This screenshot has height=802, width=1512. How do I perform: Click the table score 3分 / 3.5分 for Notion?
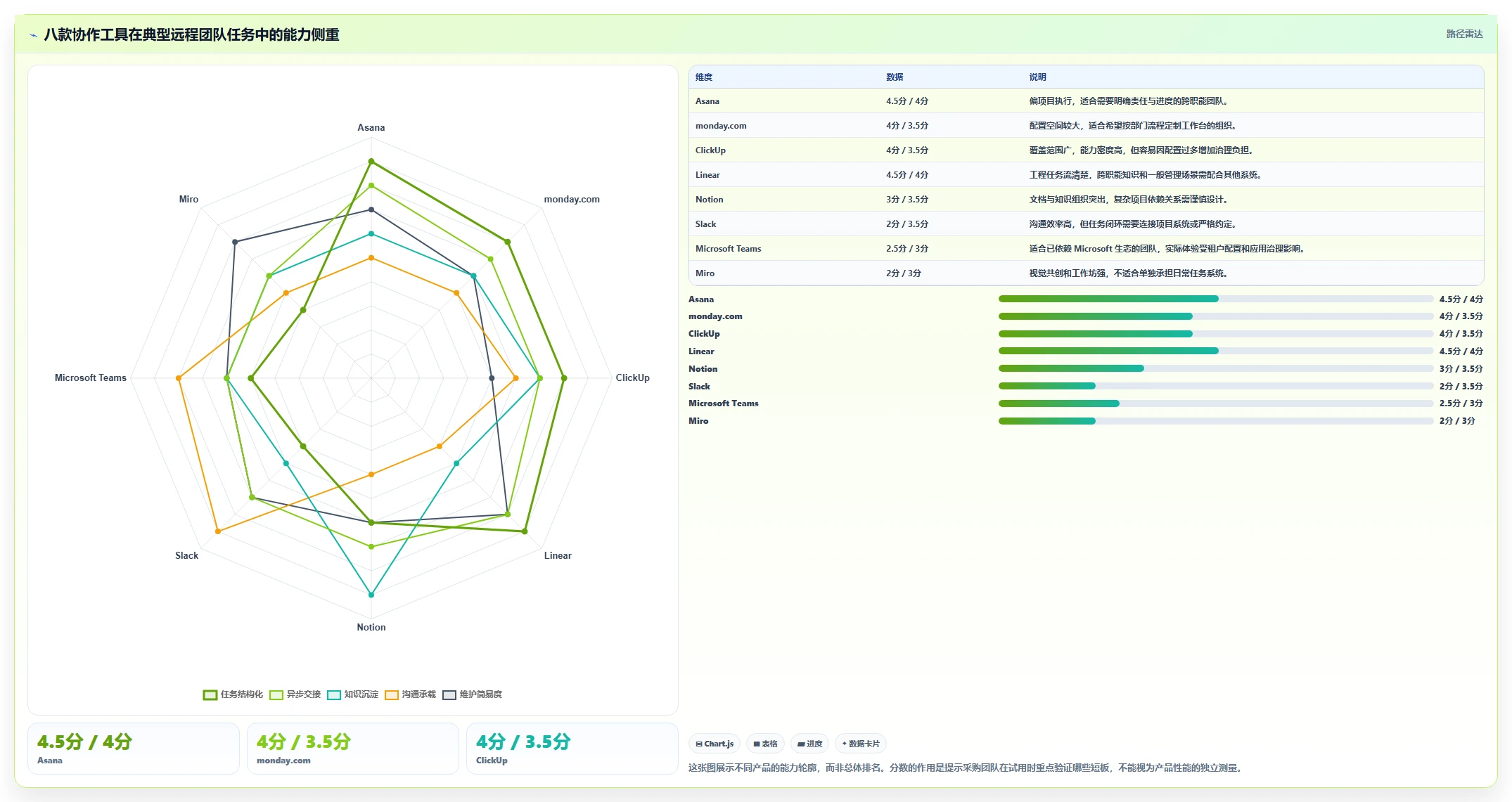(907, 200)
